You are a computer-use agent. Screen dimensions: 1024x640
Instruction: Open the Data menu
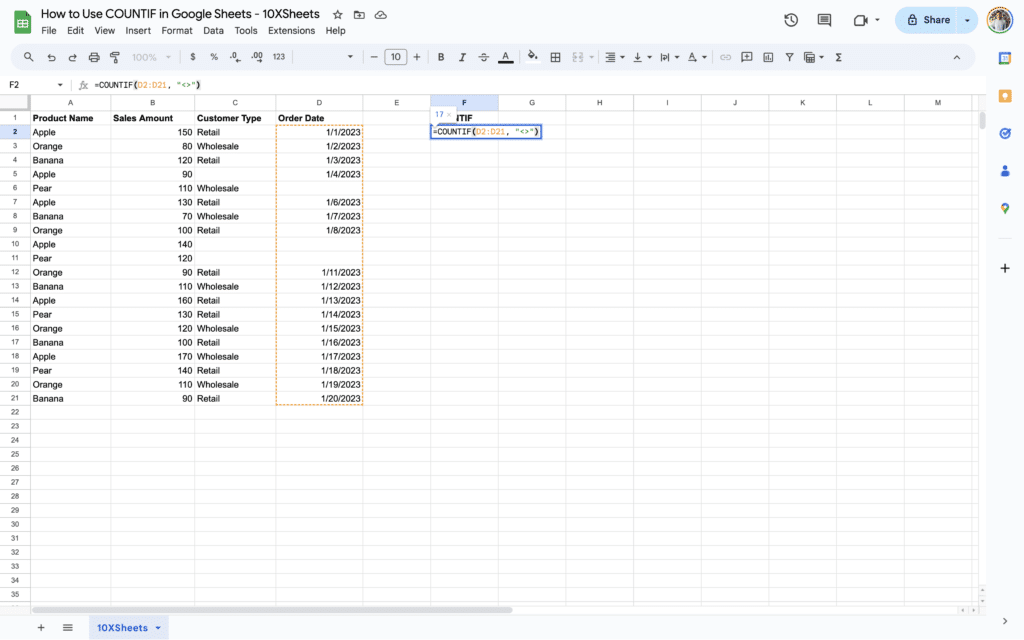point(213,30)
